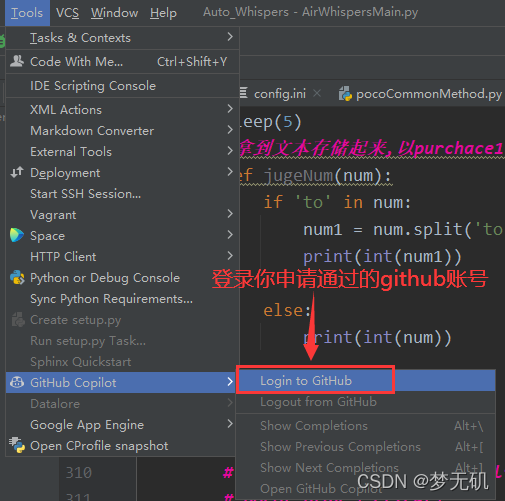Click 'jugeNum' function name in code
The image size is (505, 501).
pos(299,175)
